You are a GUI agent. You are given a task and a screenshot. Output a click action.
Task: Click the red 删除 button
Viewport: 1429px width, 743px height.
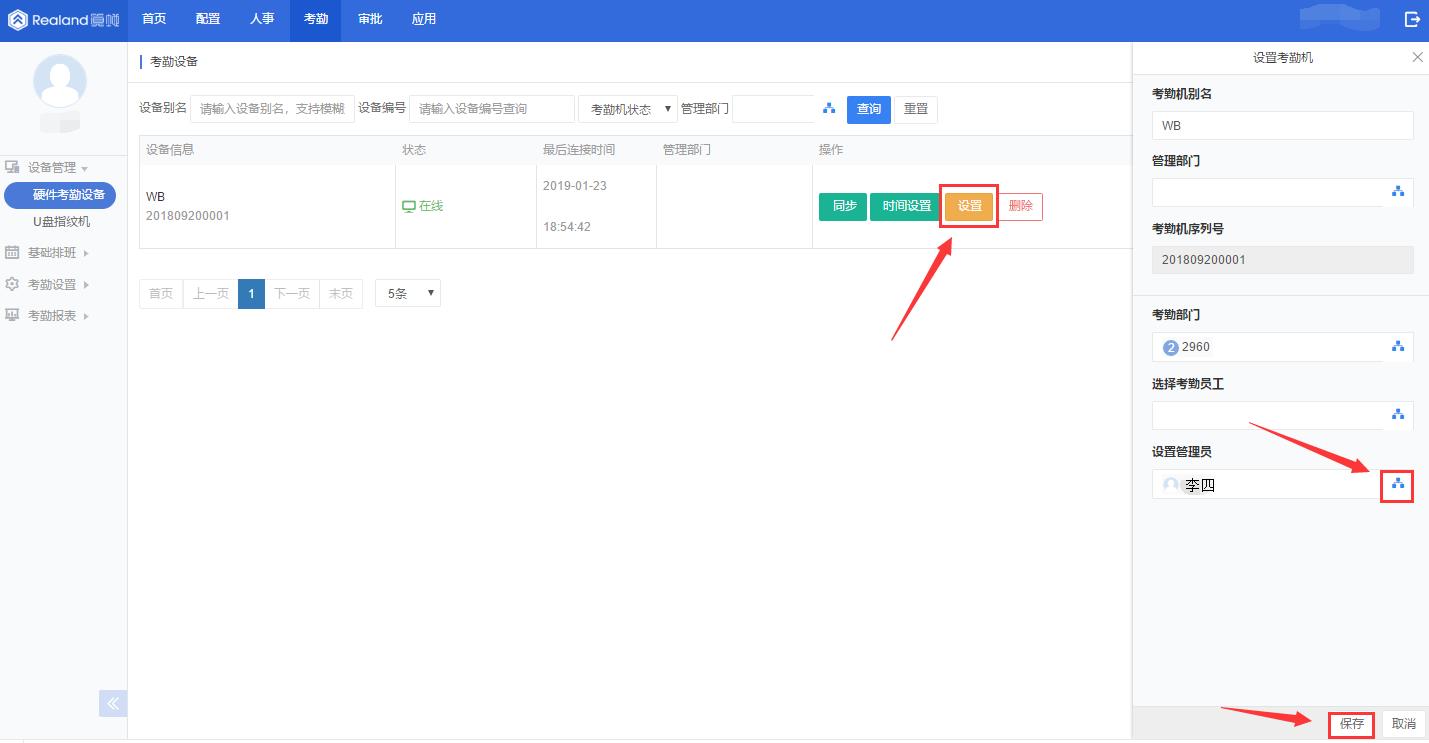(1020, 206)
